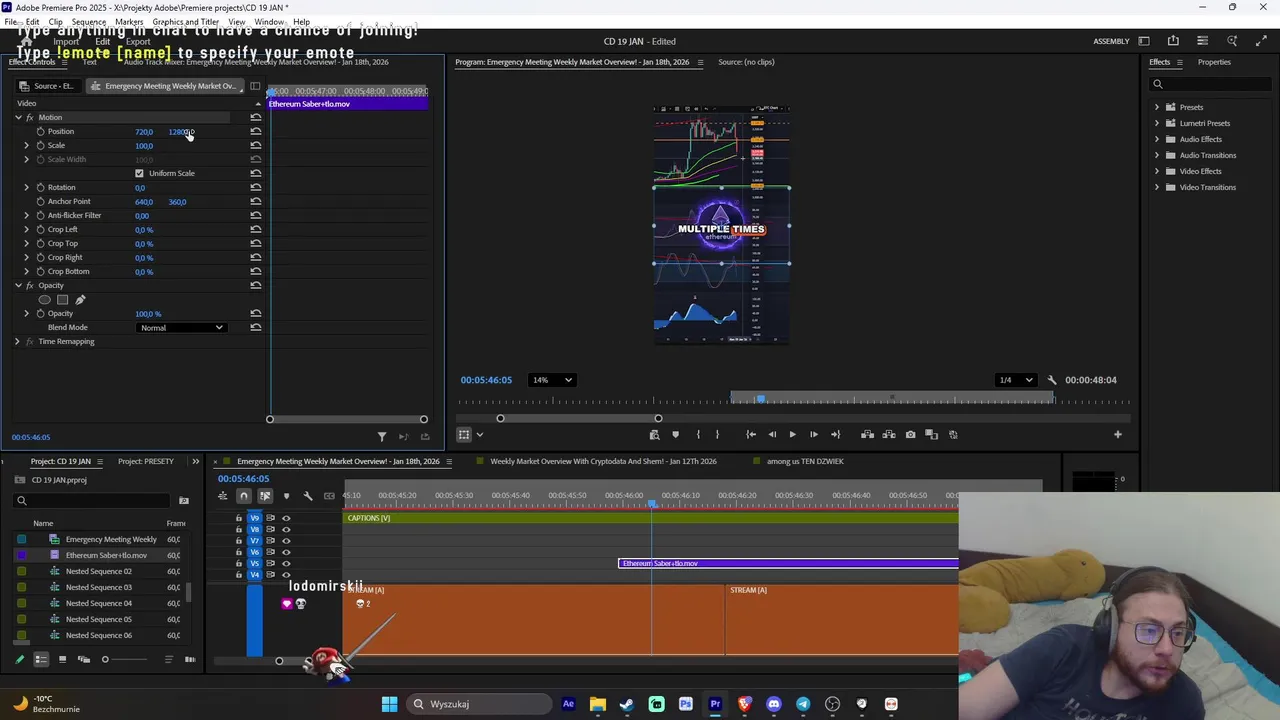Reset the Scale parameter

coord(256,146)
